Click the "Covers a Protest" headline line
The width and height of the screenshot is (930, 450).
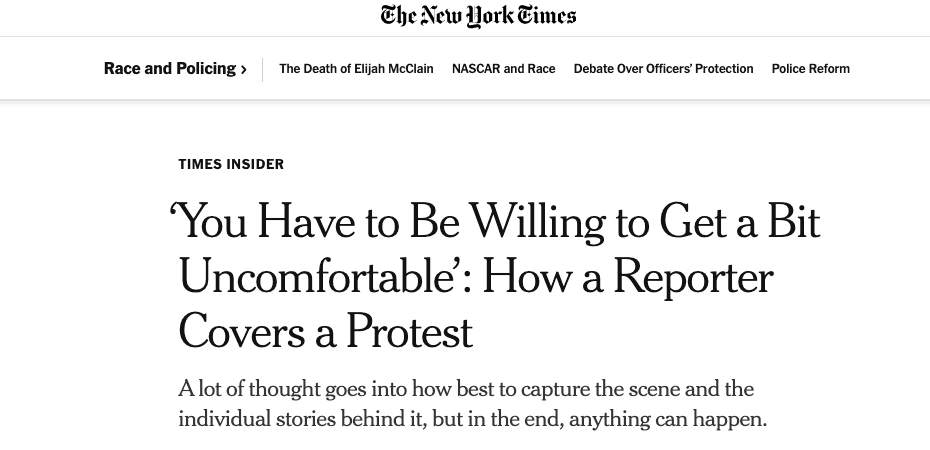click(x=325, y=331)
